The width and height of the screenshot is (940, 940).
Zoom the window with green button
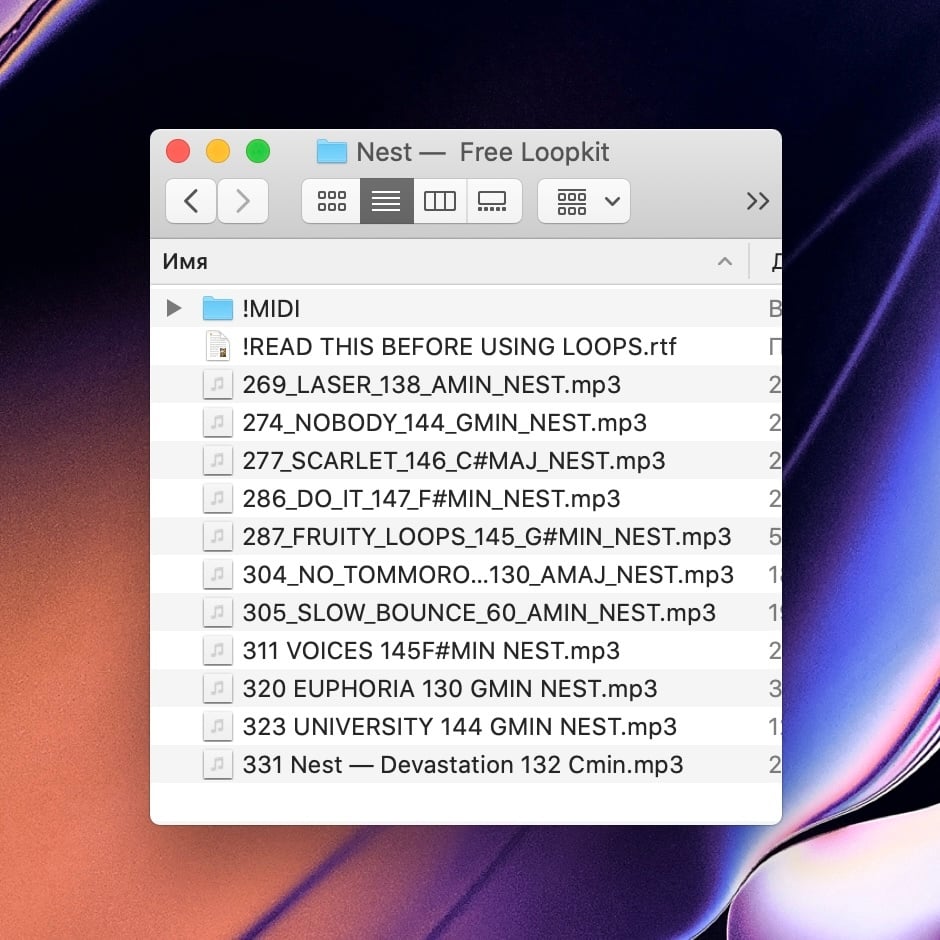point(258,151)
